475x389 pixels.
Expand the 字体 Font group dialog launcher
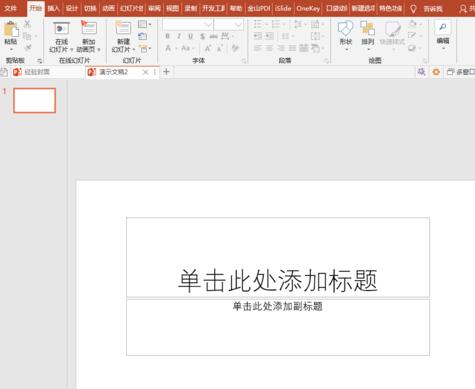244,61
